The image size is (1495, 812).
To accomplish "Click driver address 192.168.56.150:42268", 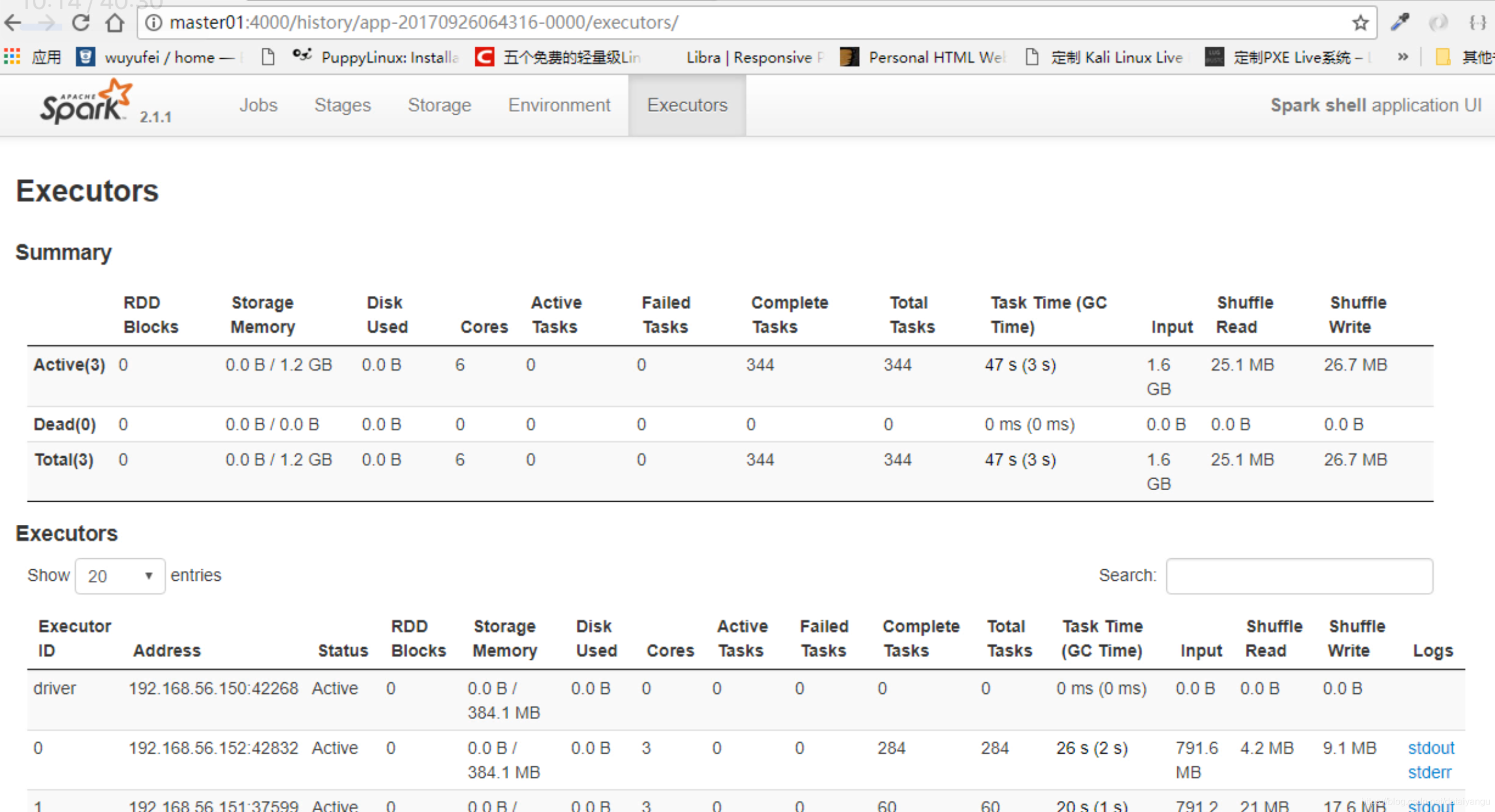I will click(213, 688).
